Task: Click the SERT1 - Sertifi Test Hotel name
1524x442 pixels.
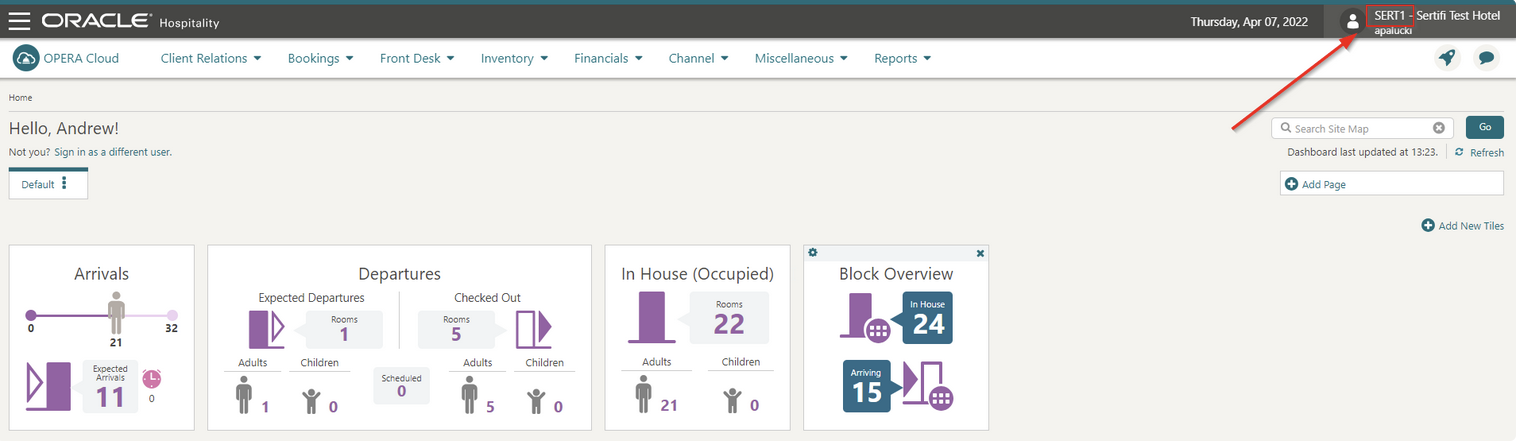Action: click(x=1437, y=16)
